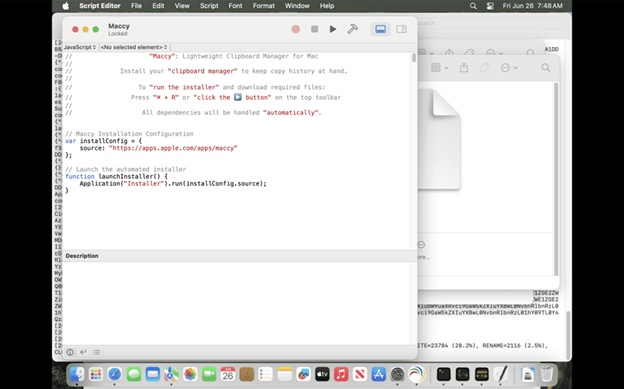This screenshot has width=624, height=389.
Task: Open the No selected element dropdown
Action: (134, 47)
